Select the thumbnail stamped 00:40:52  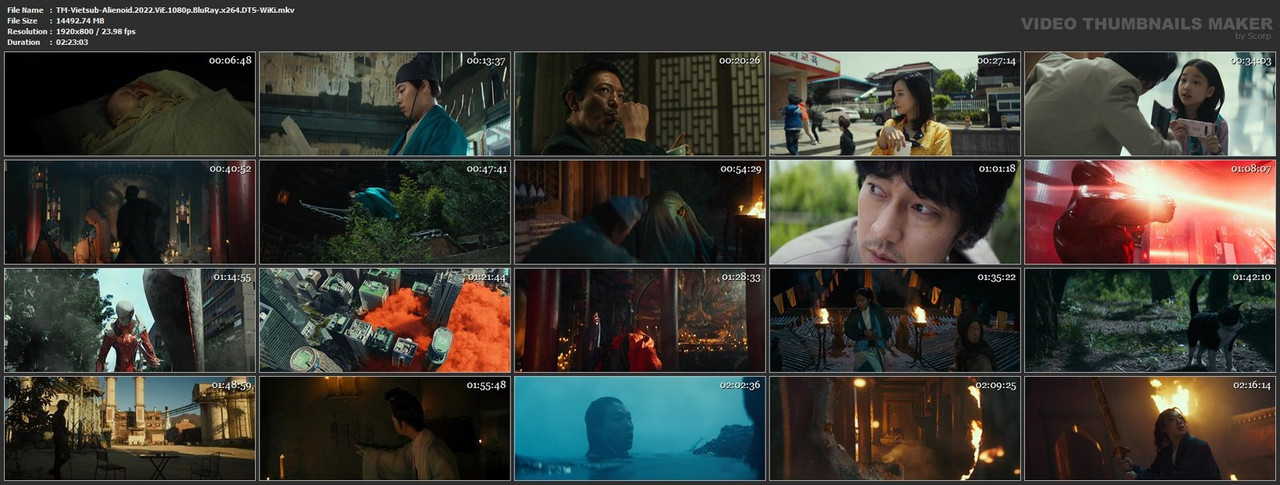130,212
